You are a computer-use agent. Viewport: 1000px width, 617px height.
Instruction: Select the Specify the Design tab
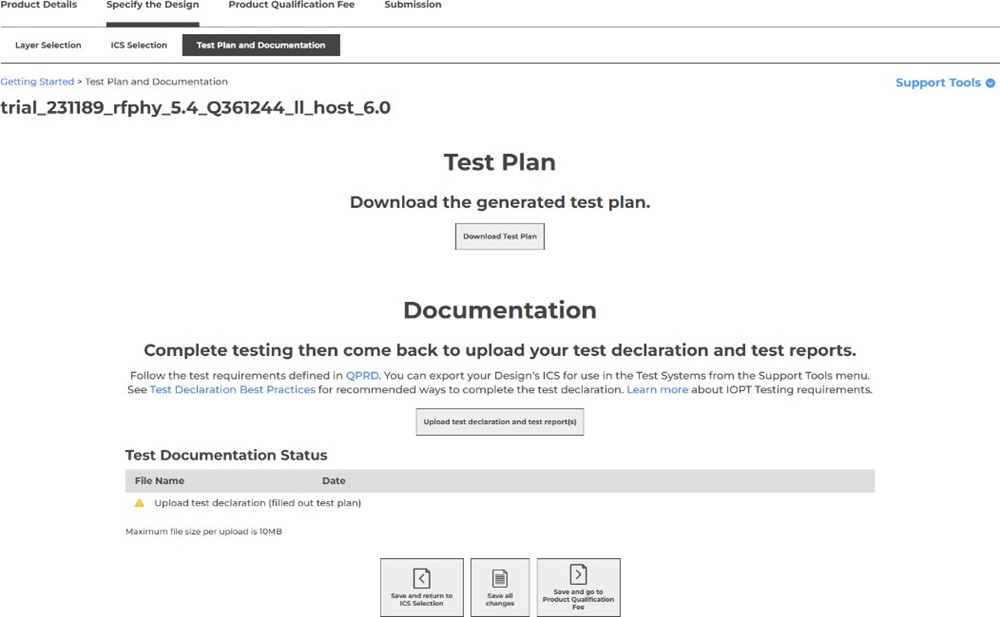[152, 5]
